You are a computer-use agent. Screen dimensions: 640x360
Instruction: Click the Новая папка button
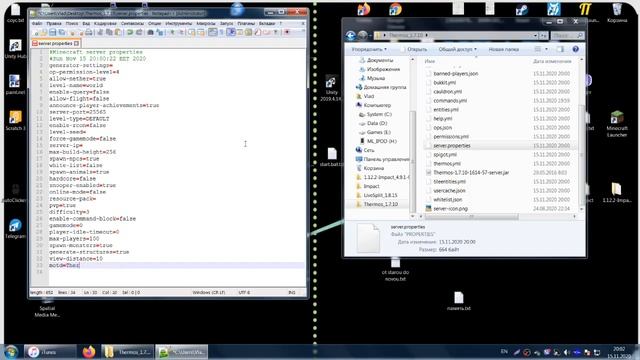point(504,49)
